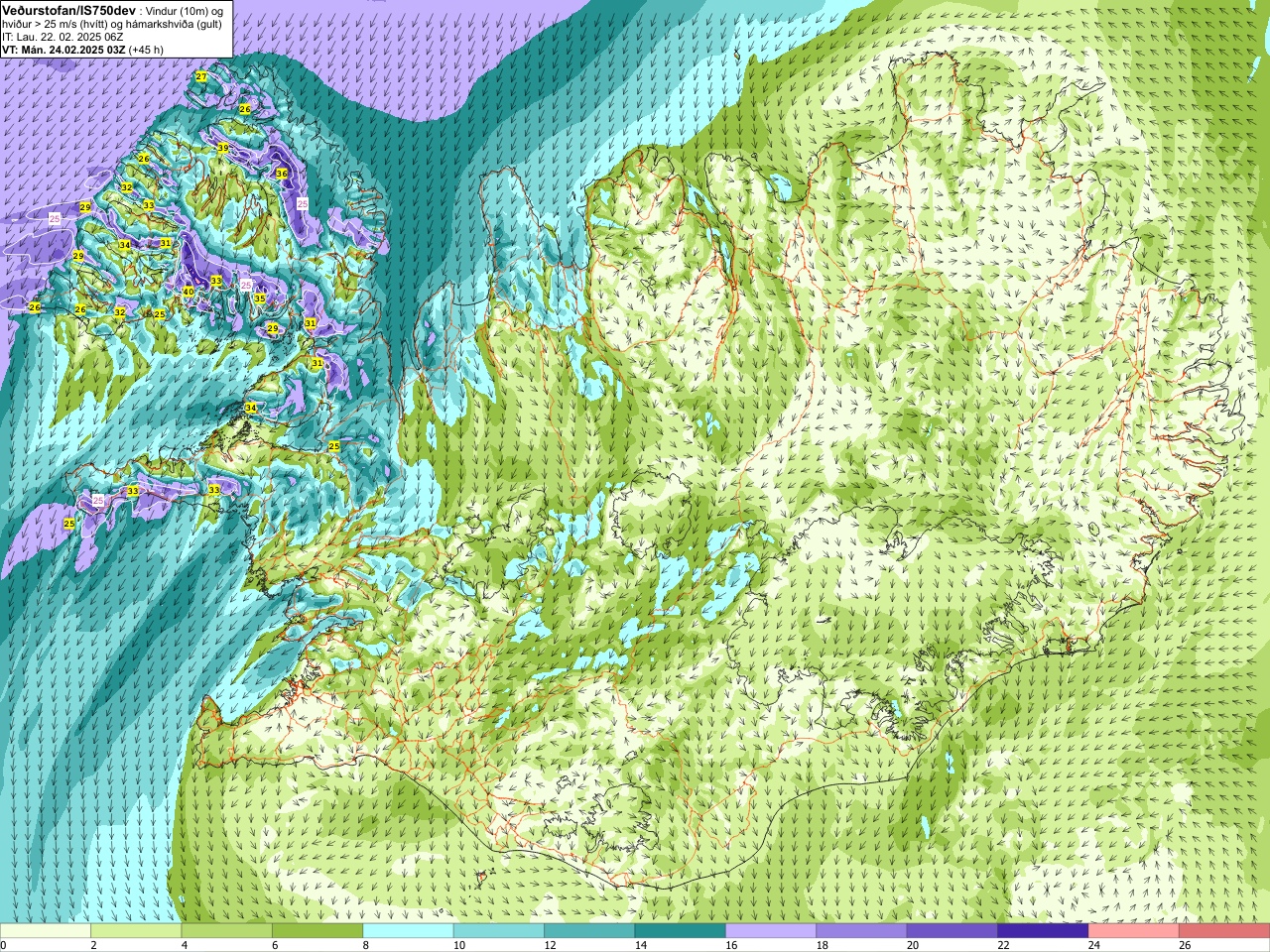The width and height of the screenshot is (1270, 952).
Task: Click the description text Vindur (10m) og
Action: click(x=185, y=10)
